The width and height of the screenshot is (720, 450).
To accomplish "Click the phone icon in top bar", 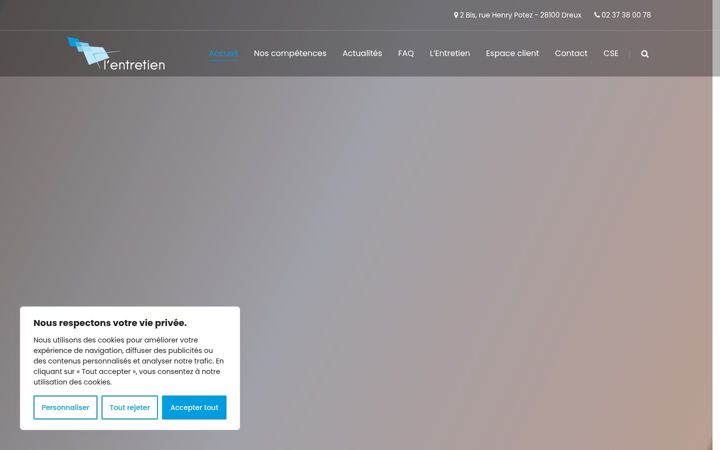I will (x=597, y=15).
